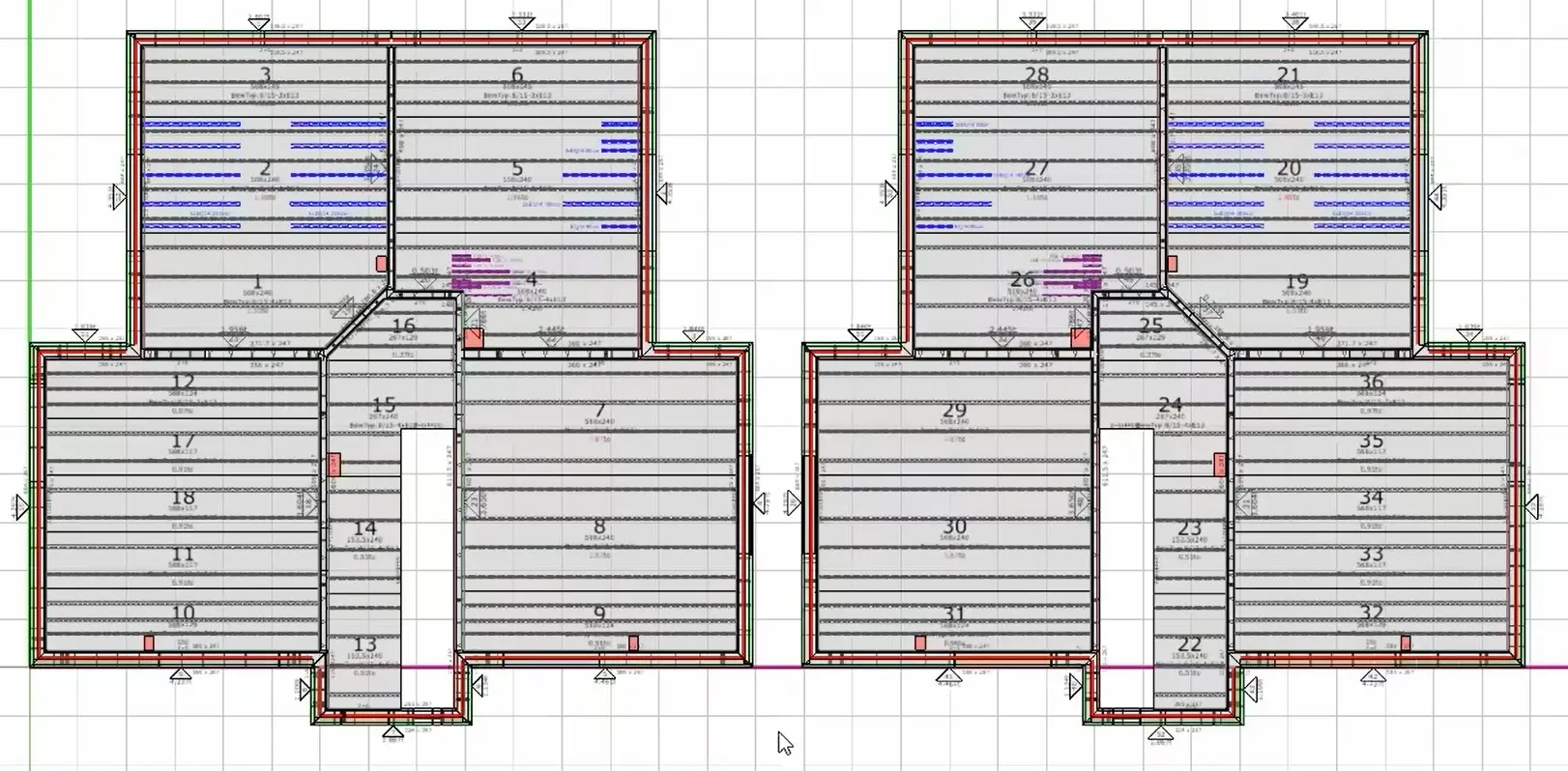Select slab panel number 10

point(183,613)
